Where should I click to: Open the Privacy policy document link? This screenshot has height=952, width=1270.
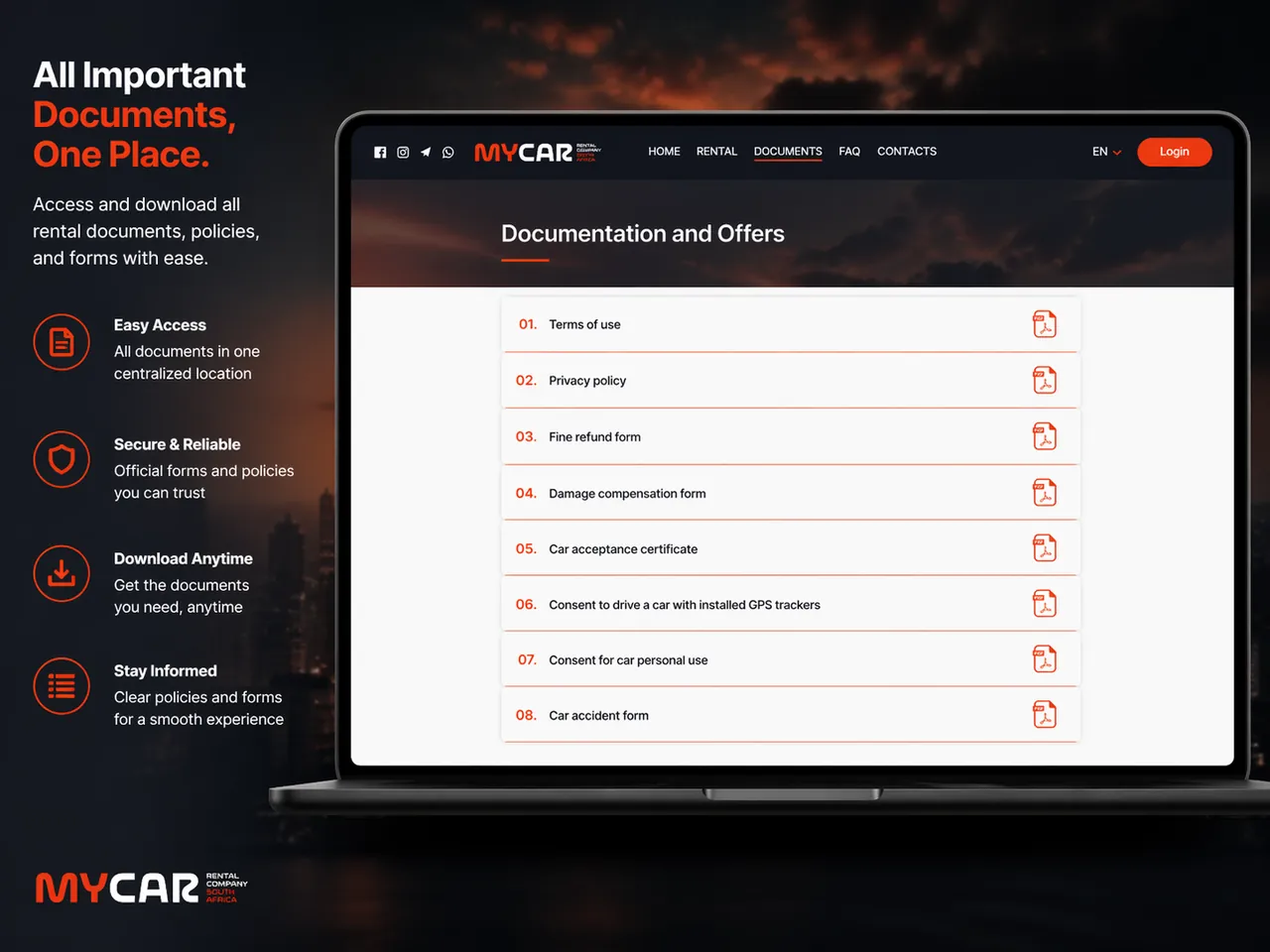587,381
